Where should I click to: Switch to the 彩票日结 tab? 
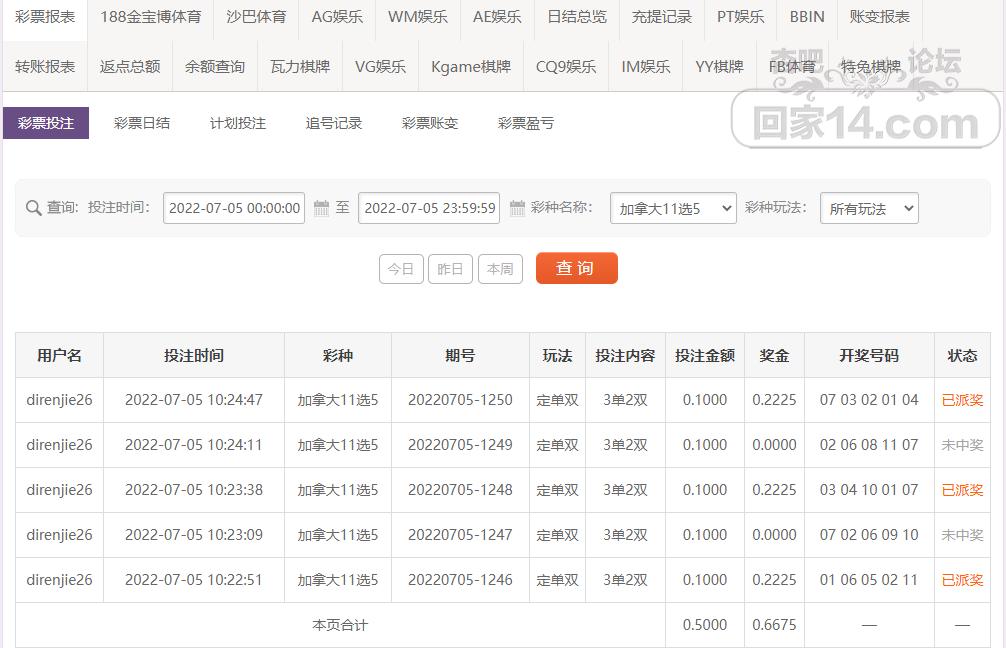click(141, 123)
